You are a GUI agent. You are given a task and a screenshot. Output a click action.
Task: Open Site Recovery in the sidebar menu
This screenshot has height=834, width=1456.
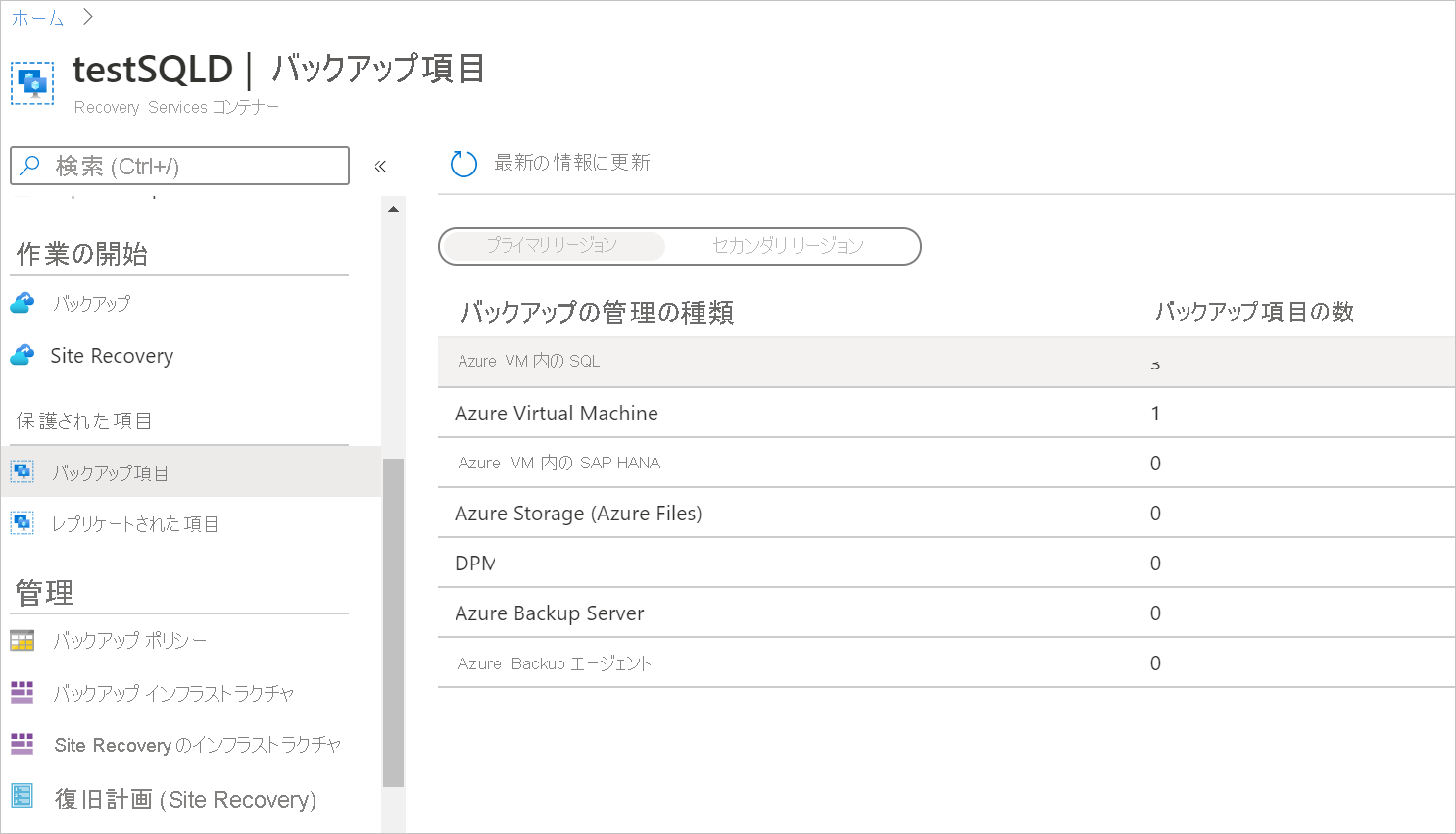pyautogui.click(x=112, y=356)
